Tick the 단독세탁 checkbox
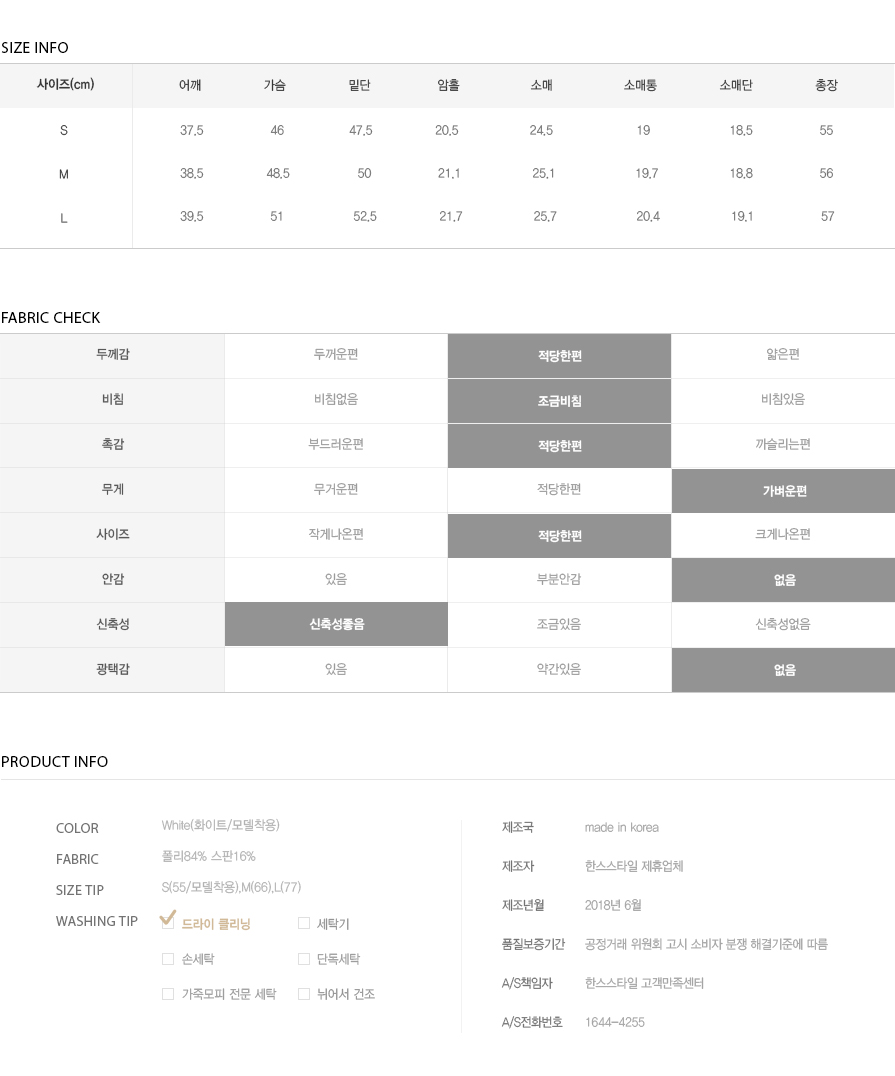Viewport: 895px width, 1076px height. click(x=304, y=959)
